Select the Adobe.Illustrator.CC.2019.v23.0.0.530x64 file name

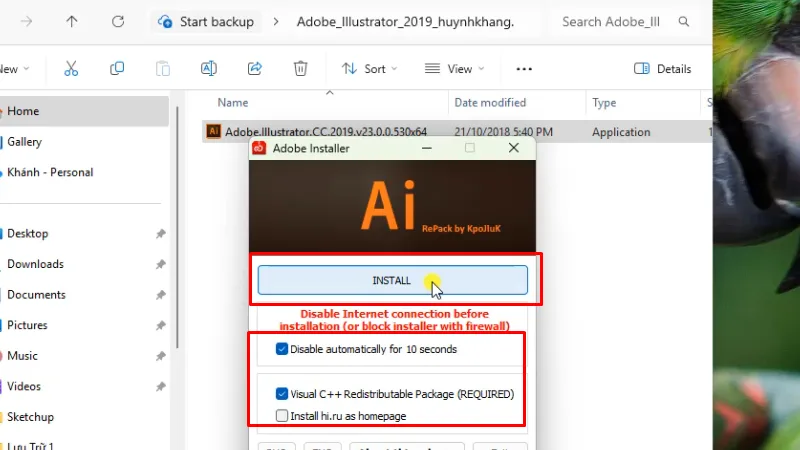(326, 132)
